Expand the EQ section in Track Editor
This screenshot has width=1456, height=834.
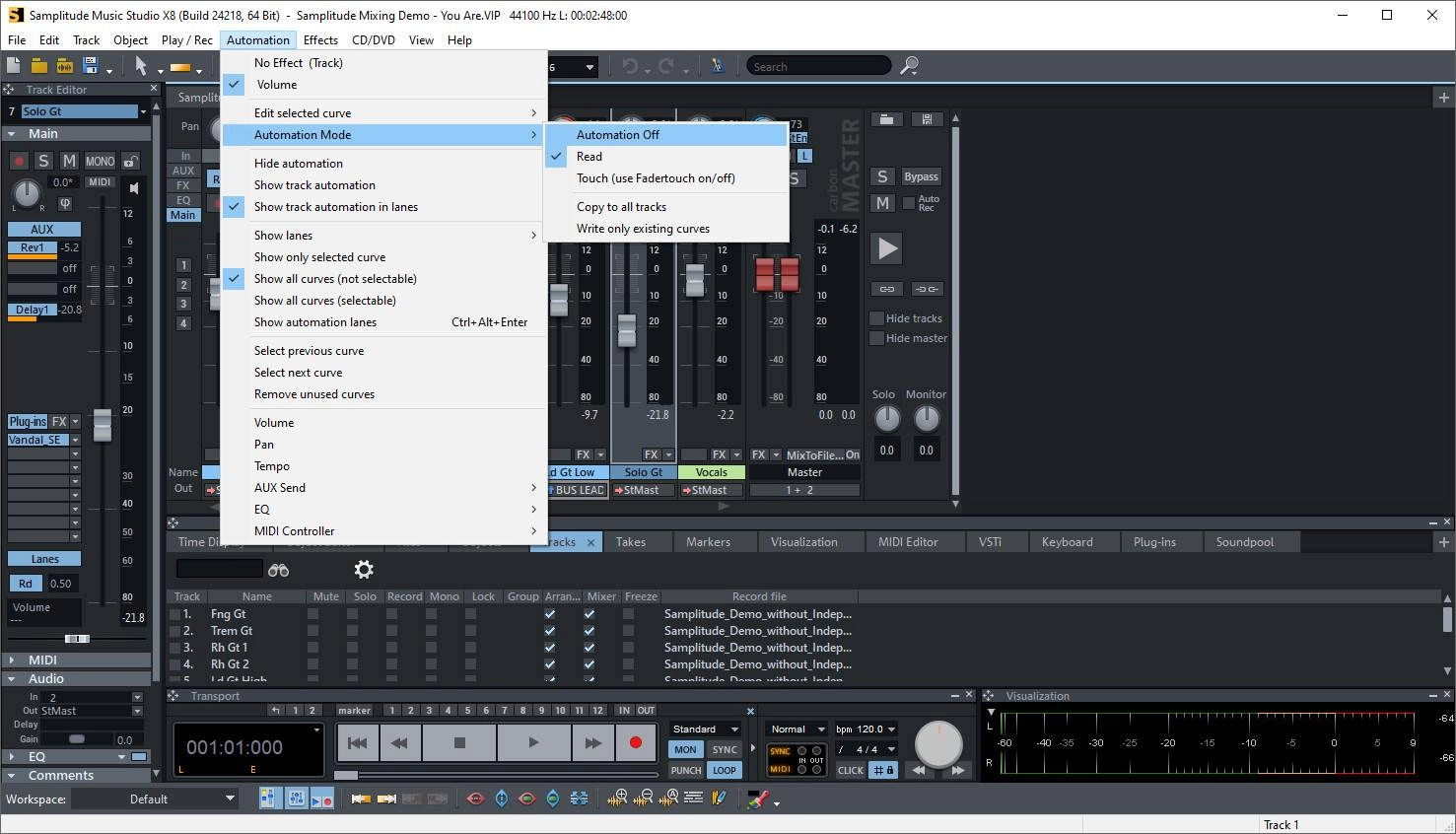pyautogui.click(x=12, y=756)
